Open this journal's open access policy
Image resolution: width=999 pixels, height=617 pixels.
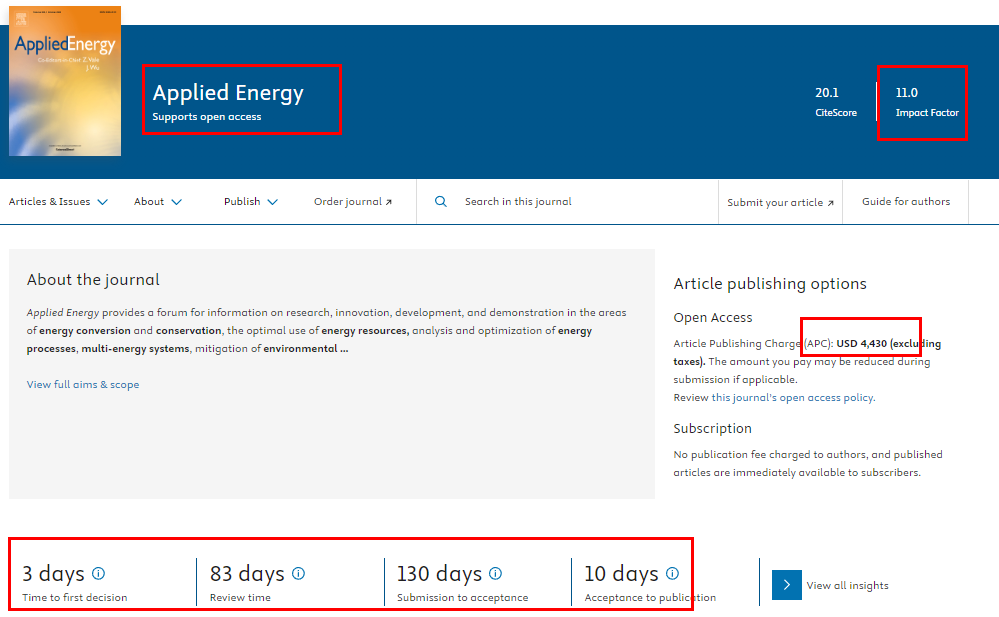pyautogui.click(x=792, y=398)
